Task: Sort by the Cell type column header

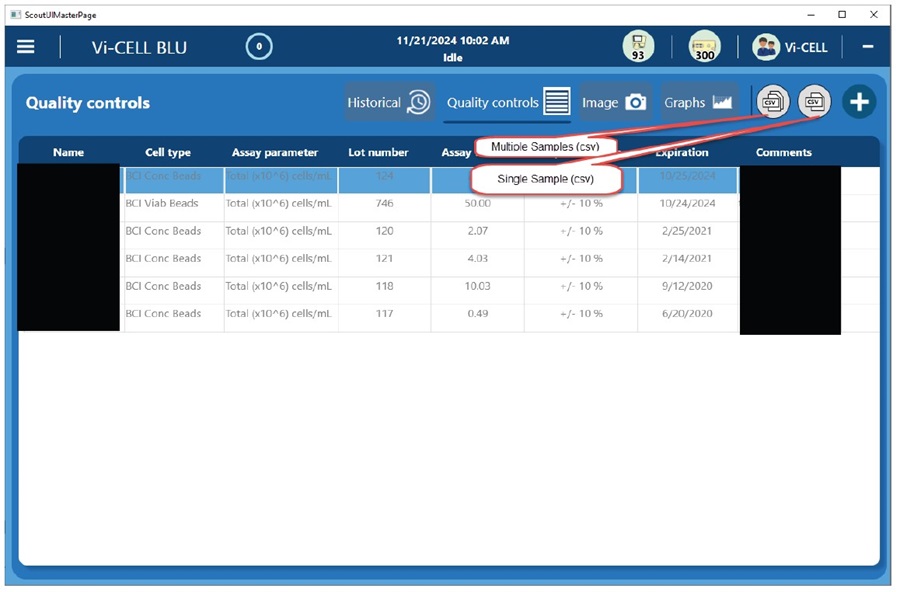Action: point(168,152)
